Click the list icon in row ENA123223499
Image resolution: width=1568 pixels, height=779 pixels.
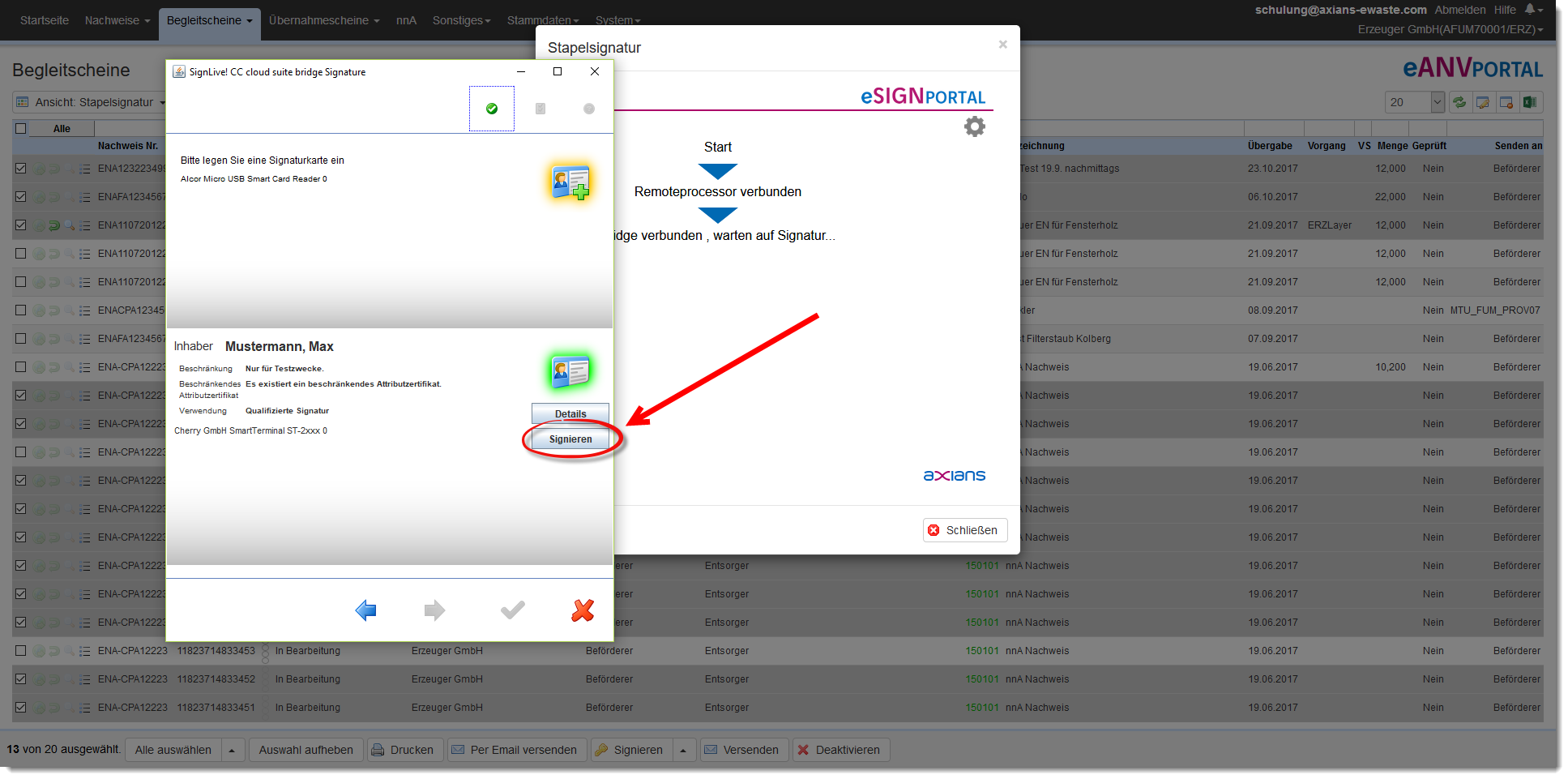point(85,169)
